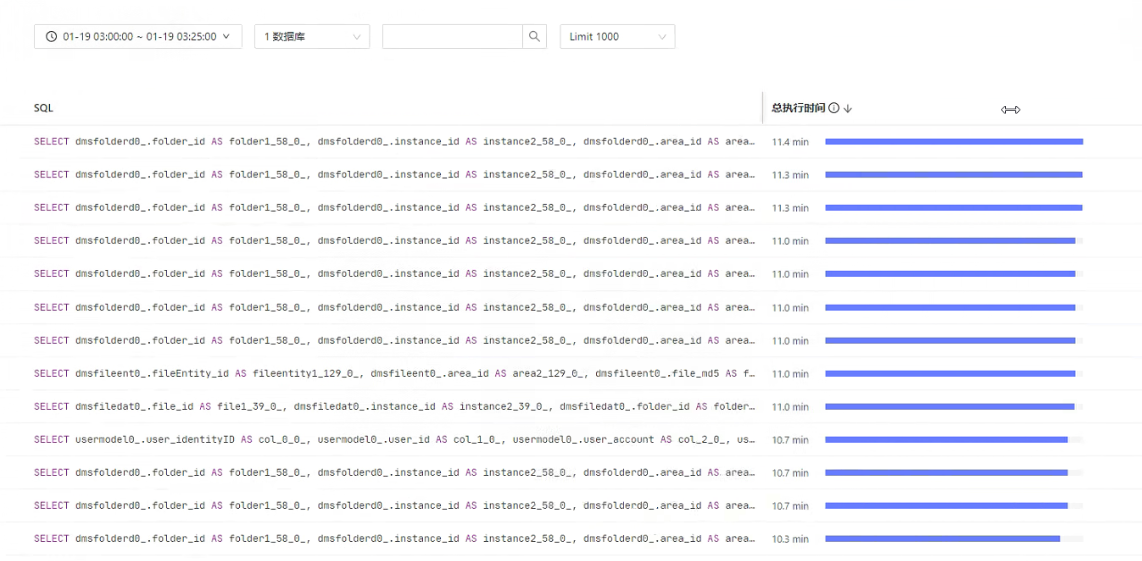The image size is (1142, 561).
Task: Click the info icon beside 总执行时间
Action: point(834,108)
